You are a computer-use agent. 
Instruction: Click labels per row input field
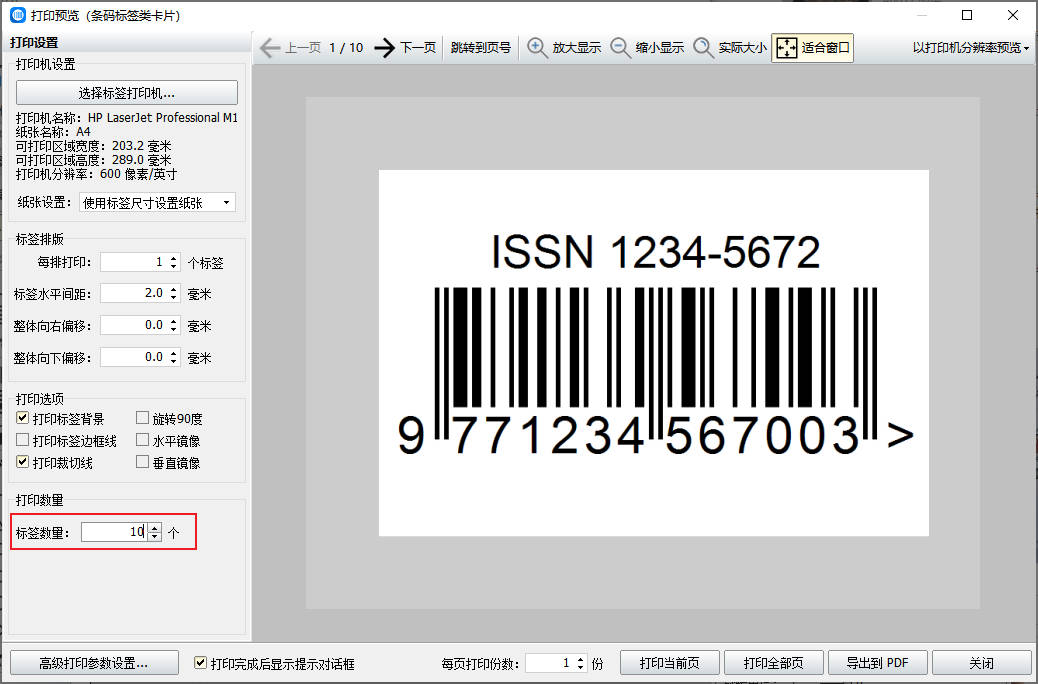134,262
